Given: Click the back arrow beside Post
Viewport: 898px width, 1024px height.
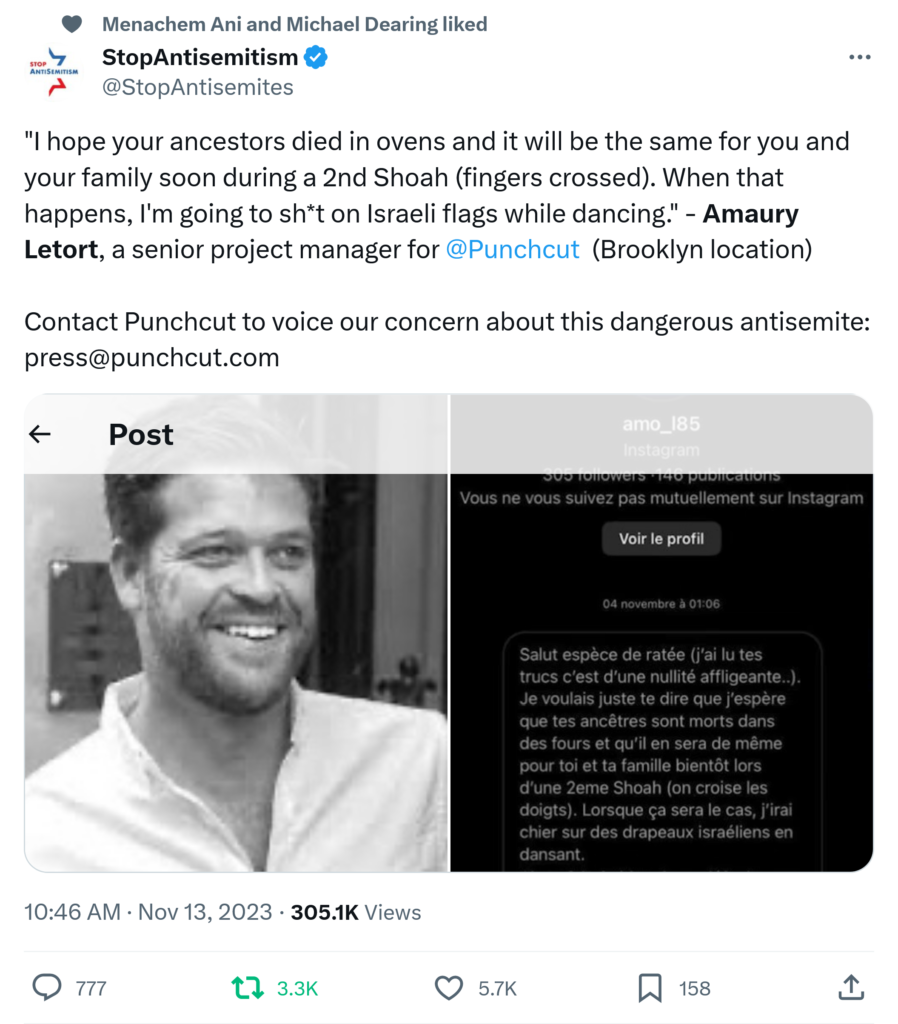Looking at the screenshot, I should (x=41, y=435).
